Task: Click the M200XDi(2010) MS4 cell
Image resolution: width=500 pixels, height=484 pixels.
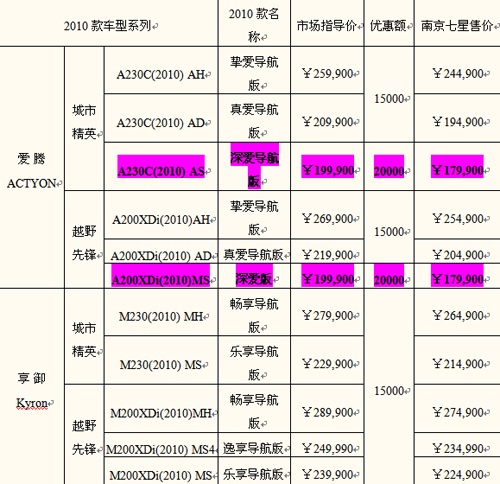Action: [161, 445]
